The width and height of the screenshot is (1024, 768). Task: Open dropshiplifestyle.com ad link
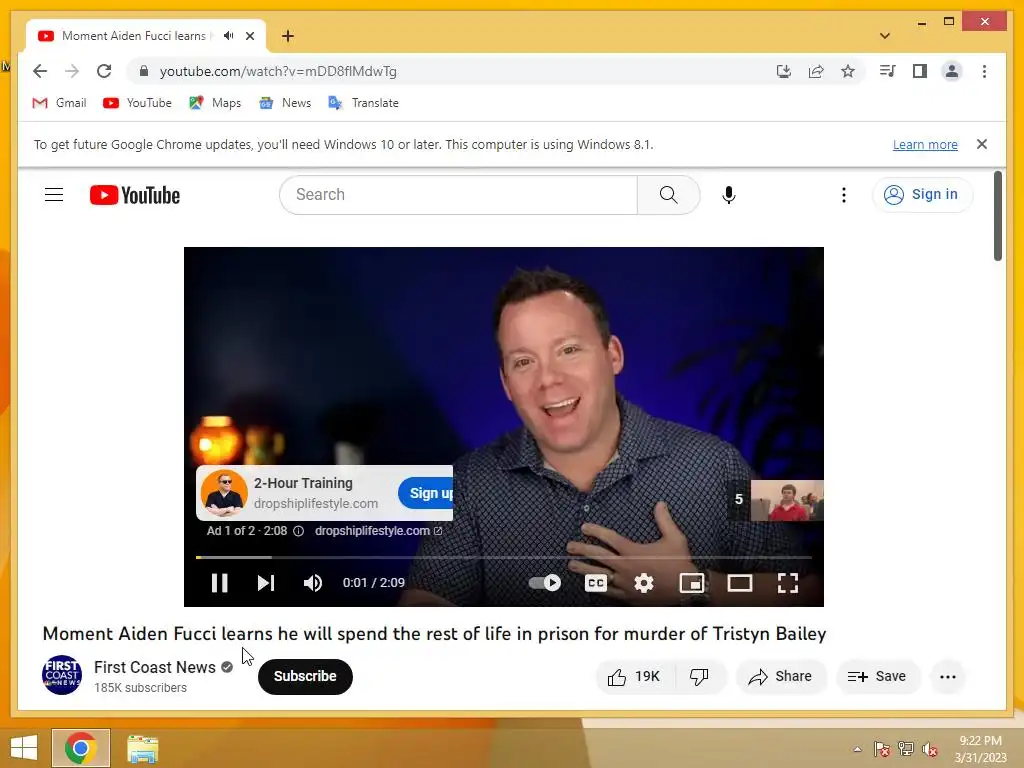pos(378,531)
